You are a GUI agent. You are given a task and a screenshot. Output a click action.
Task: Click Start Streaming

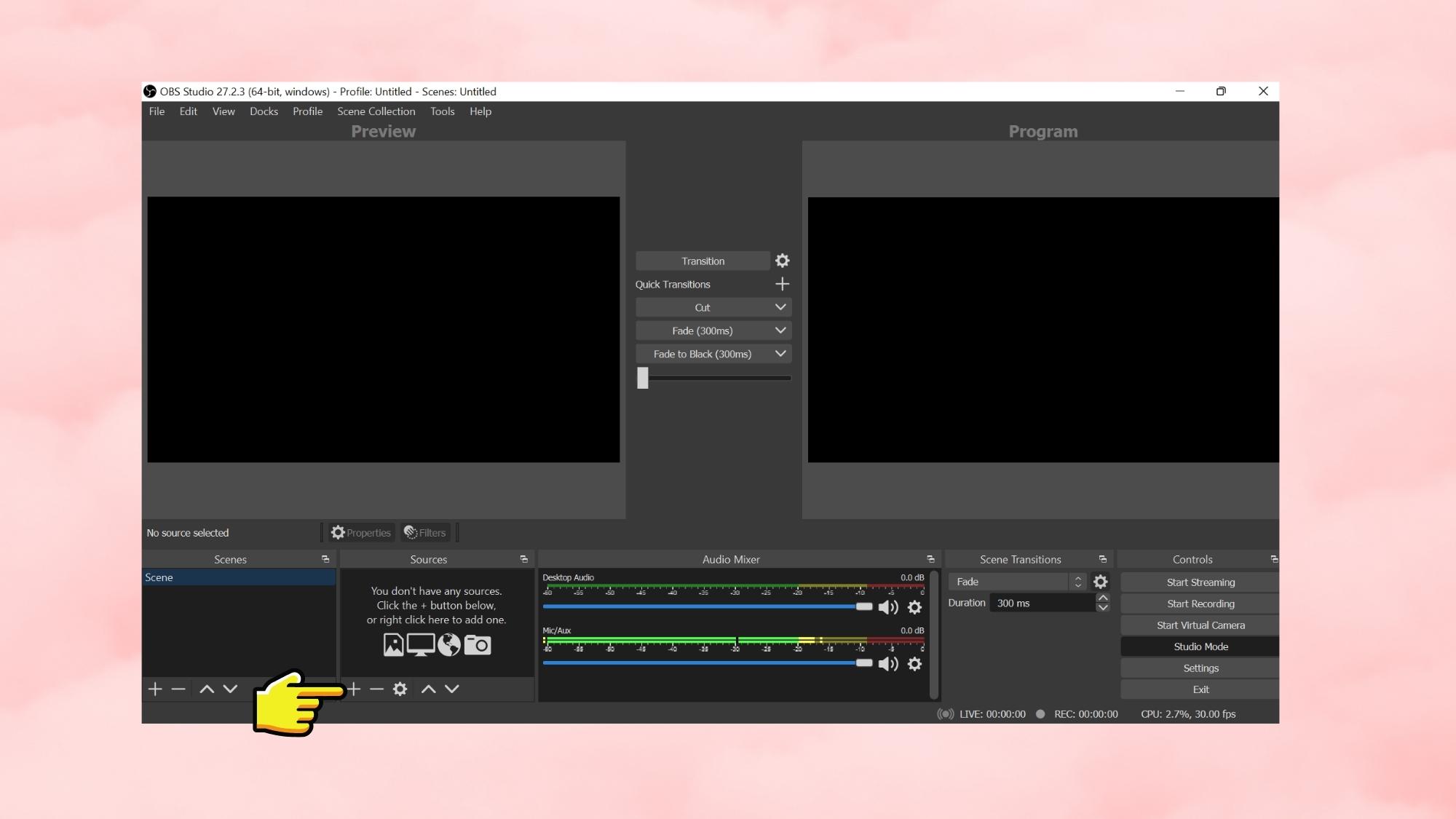[x=1200, y=582]
